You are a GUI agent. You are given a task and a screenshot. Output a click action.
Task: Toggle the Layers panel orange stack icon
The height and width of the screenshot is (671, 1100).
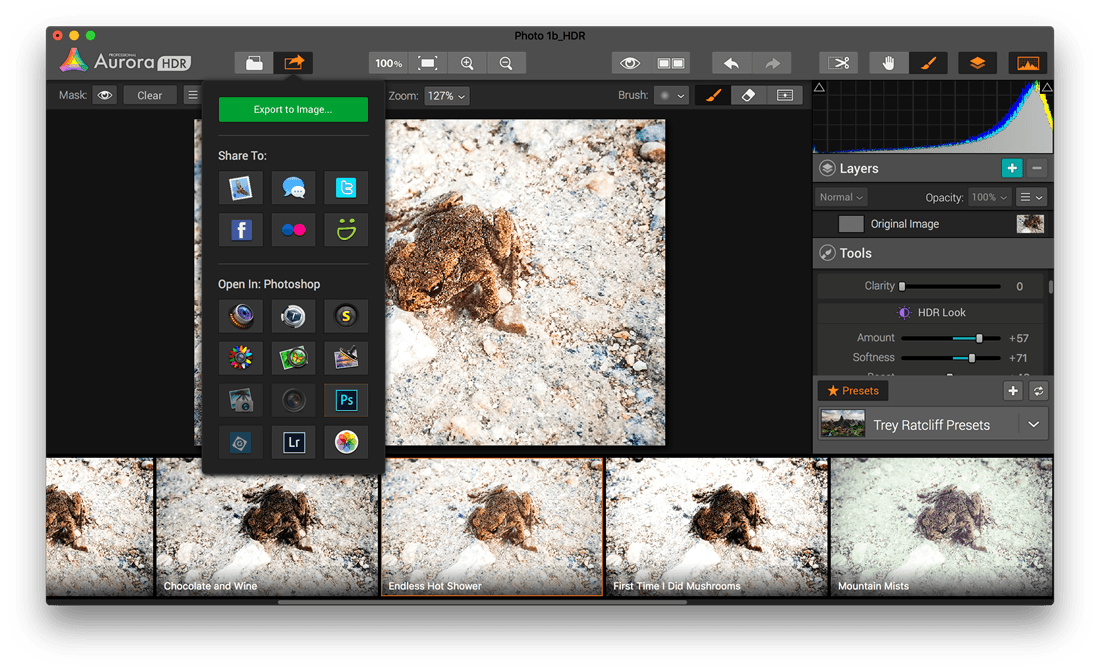(x=977, y=63)
